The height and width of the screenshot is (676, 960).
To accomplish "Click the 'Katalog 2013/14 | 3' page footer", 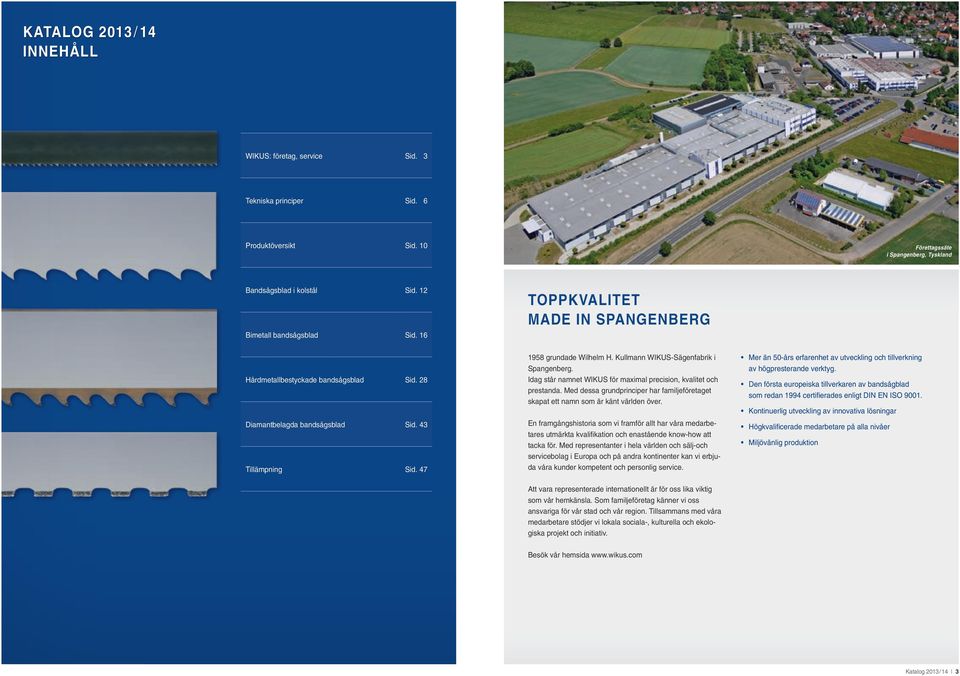I will [932, 672].
